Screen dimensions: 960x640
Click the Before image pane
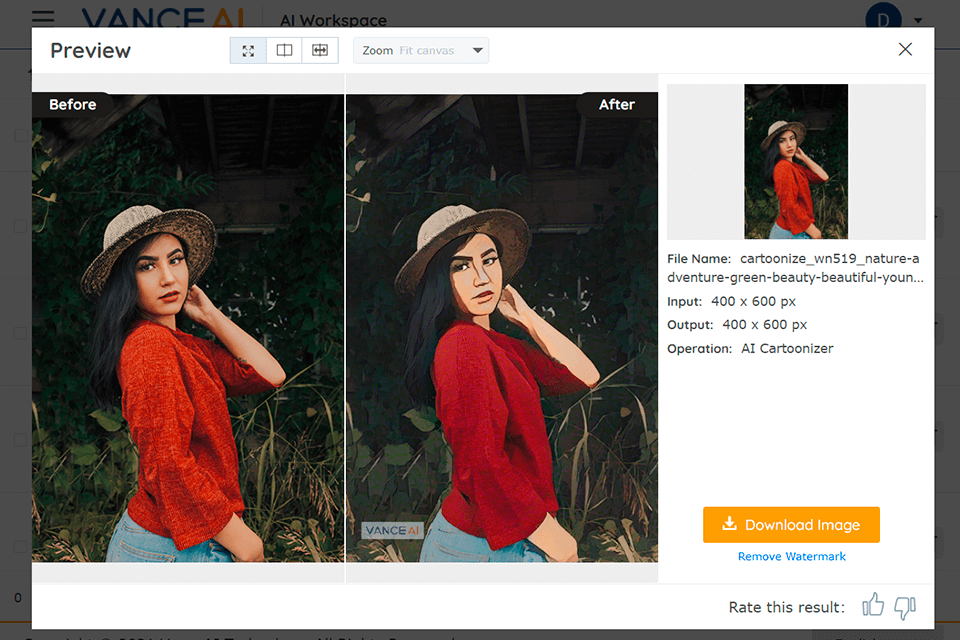[188, 328]
